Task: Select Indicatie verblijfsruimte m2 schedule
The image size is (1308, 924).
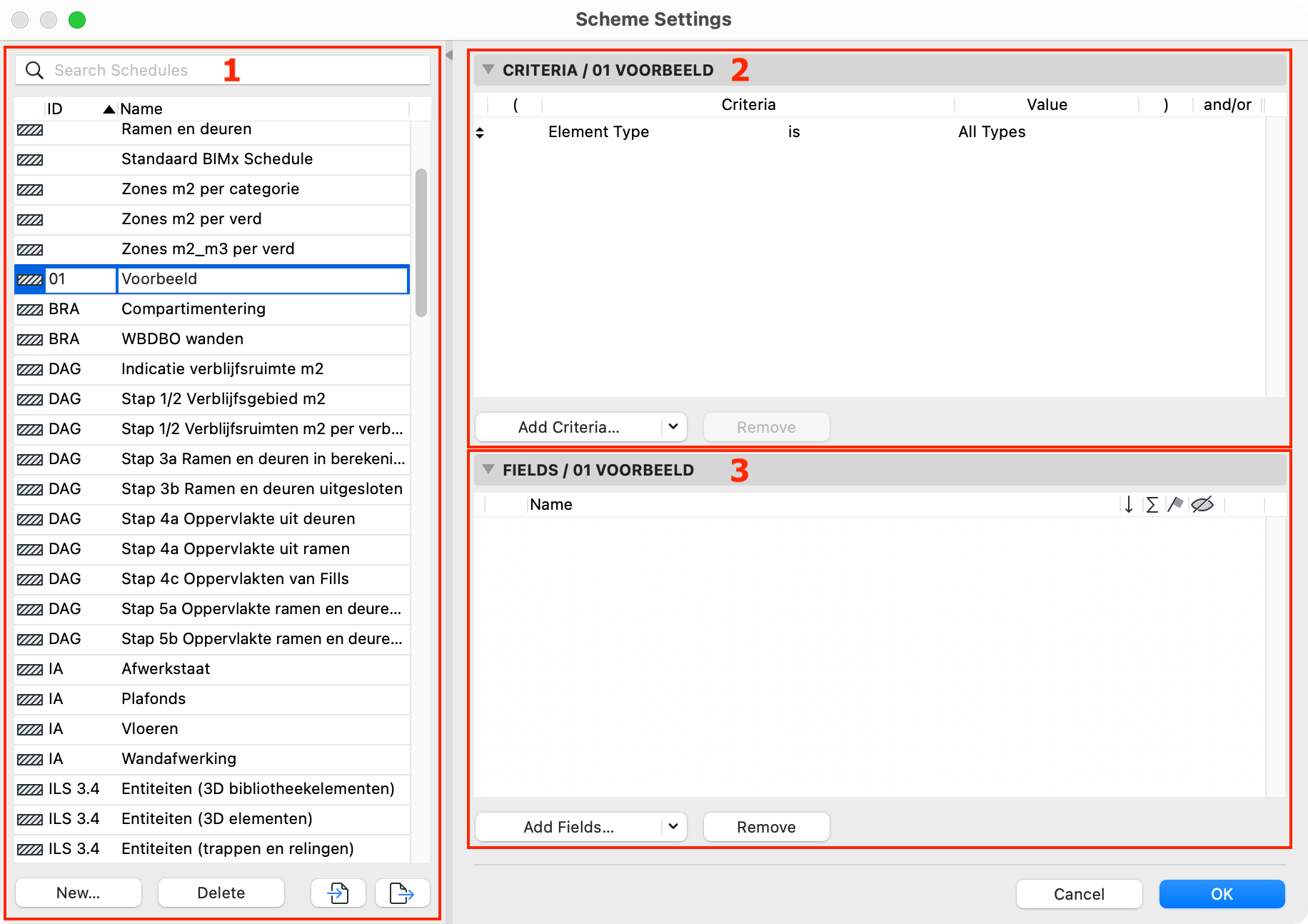Action: [212, 369]
